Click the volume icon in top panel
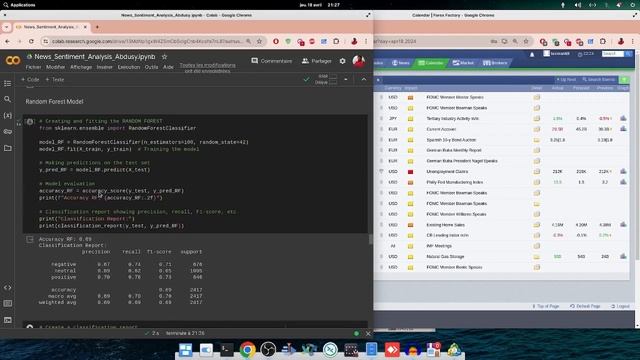Image resolution: width=640 pixels, height=360 pixels. [578, 5]
